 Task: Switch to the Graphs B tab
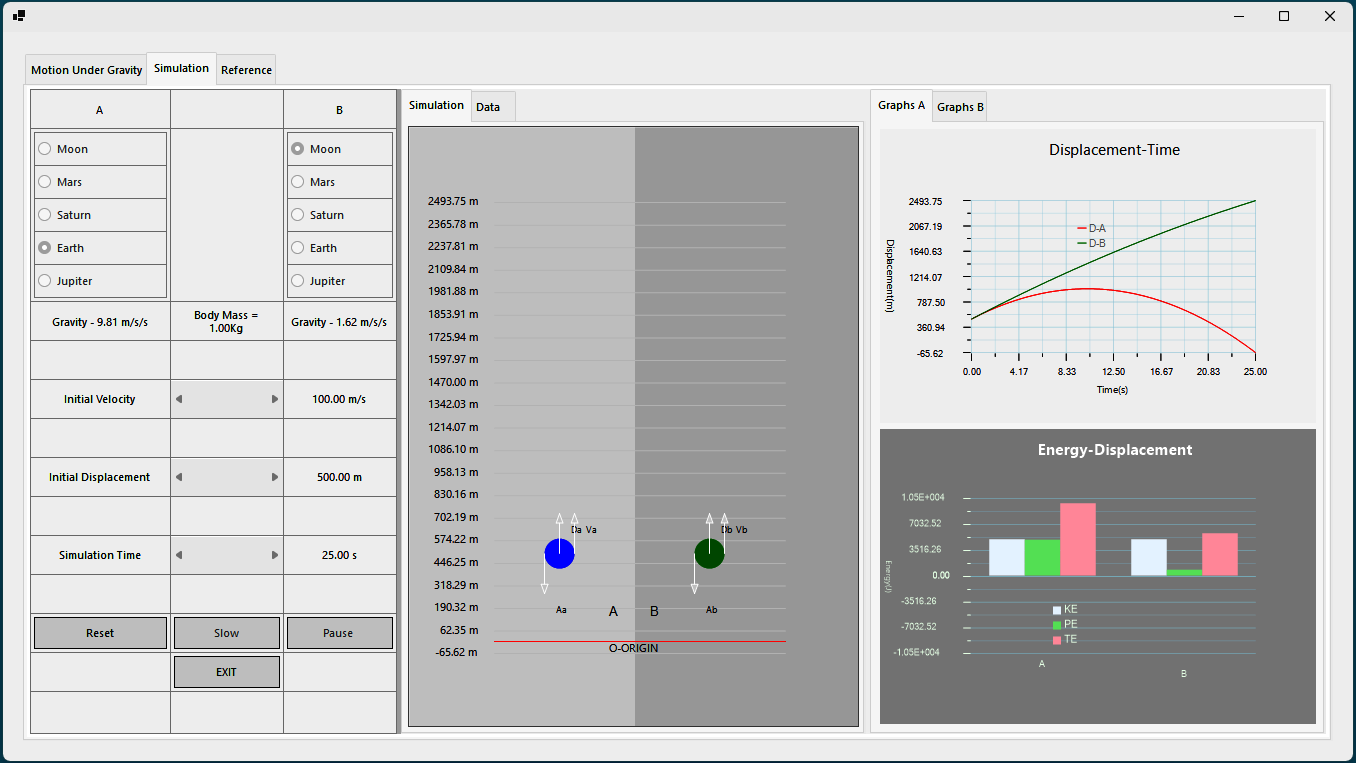960,107
